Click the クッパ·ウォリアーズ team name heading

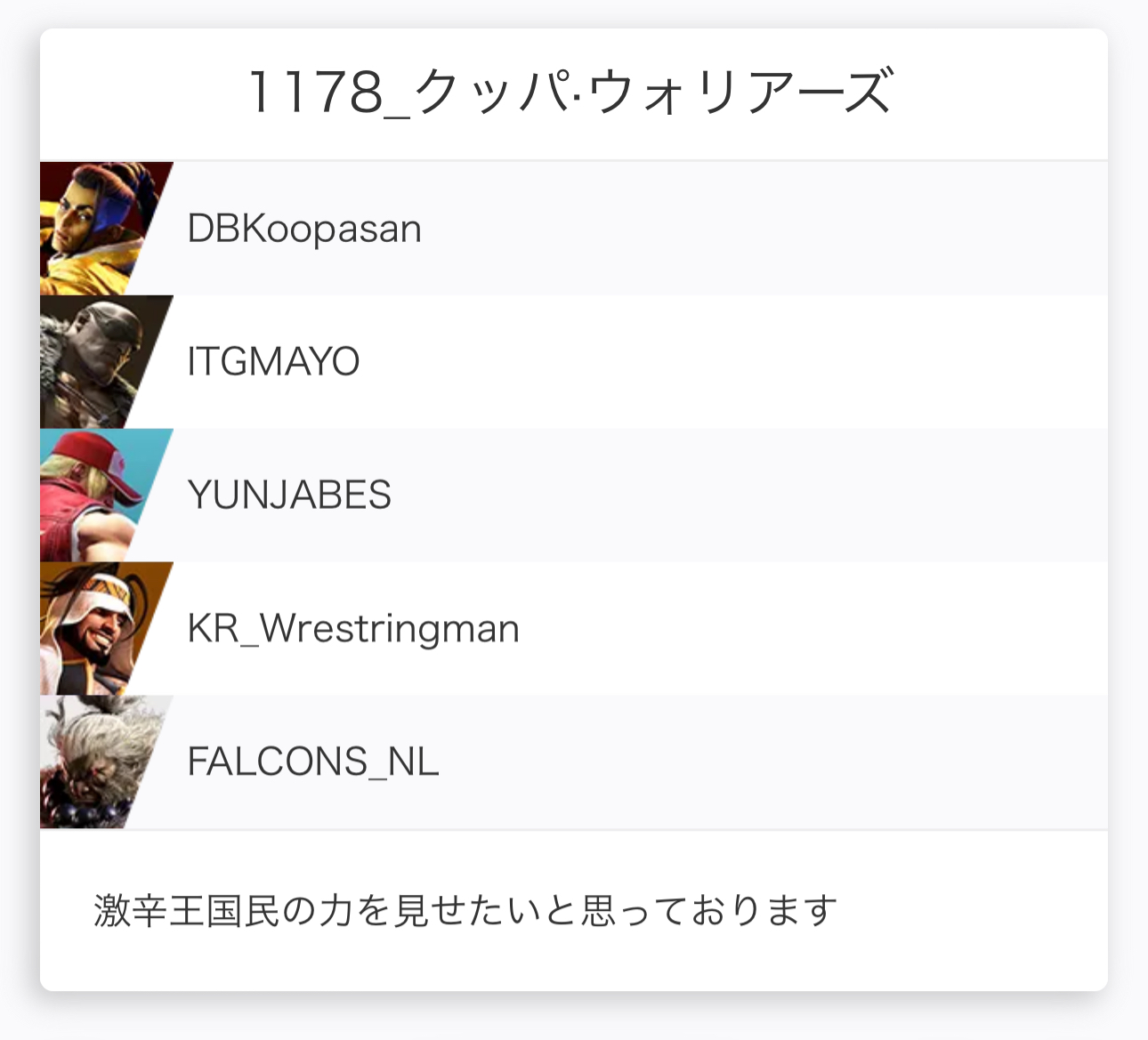click(x=654, y=93)
